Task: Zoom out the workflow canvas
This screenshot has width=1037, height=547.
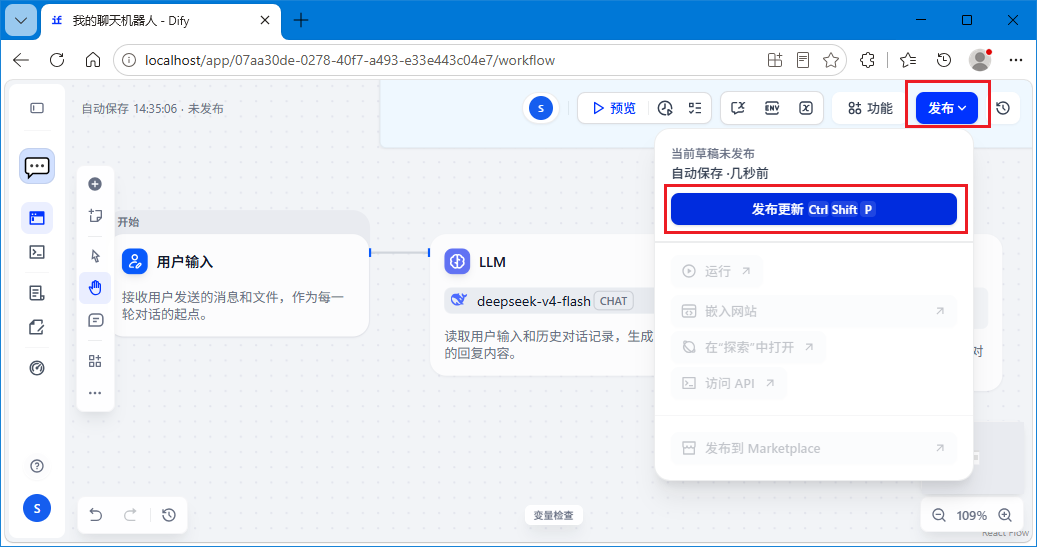Action: [x=938, y=515]
